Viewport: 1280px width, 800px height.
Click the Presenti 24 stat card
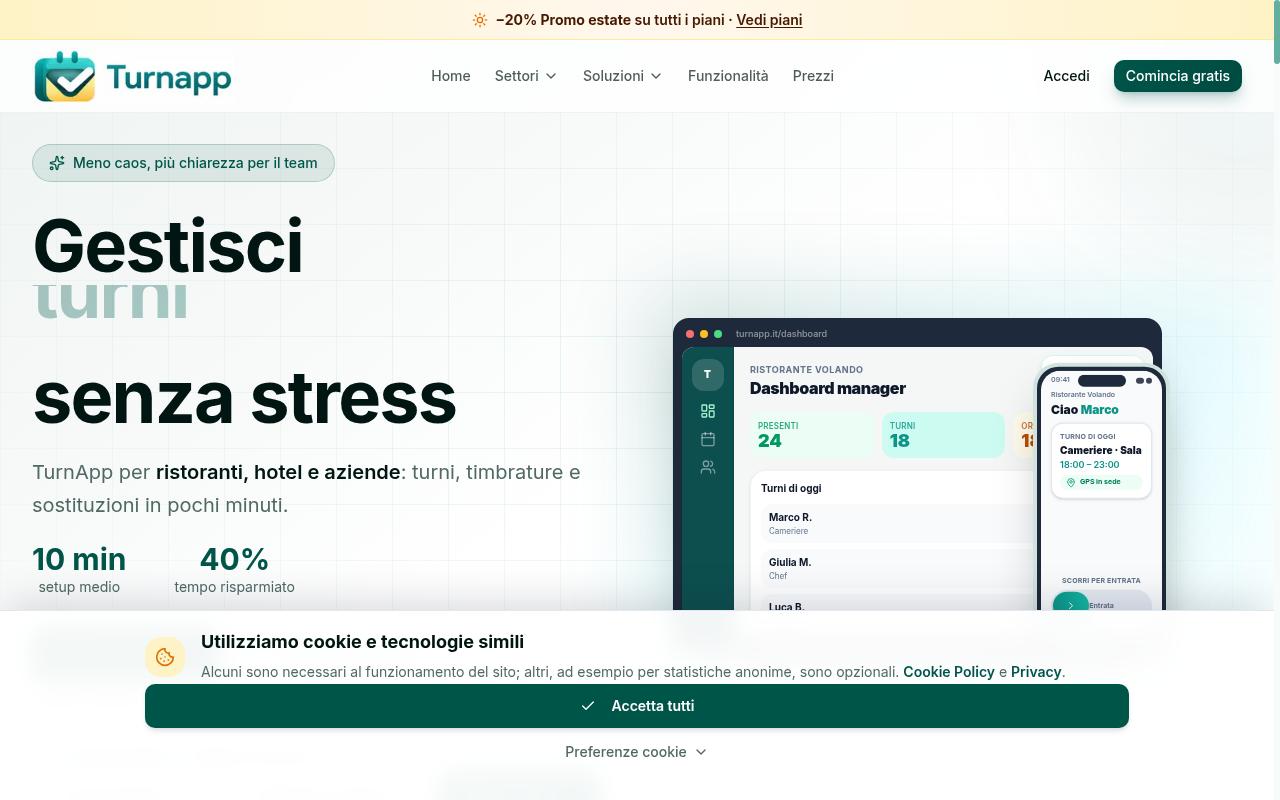[812, 435]
